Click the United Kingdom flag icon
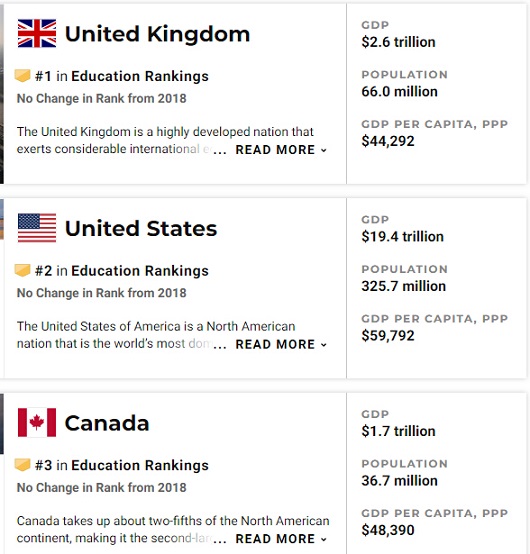Viewport: 530px width, 554px height. click(37, 33)
